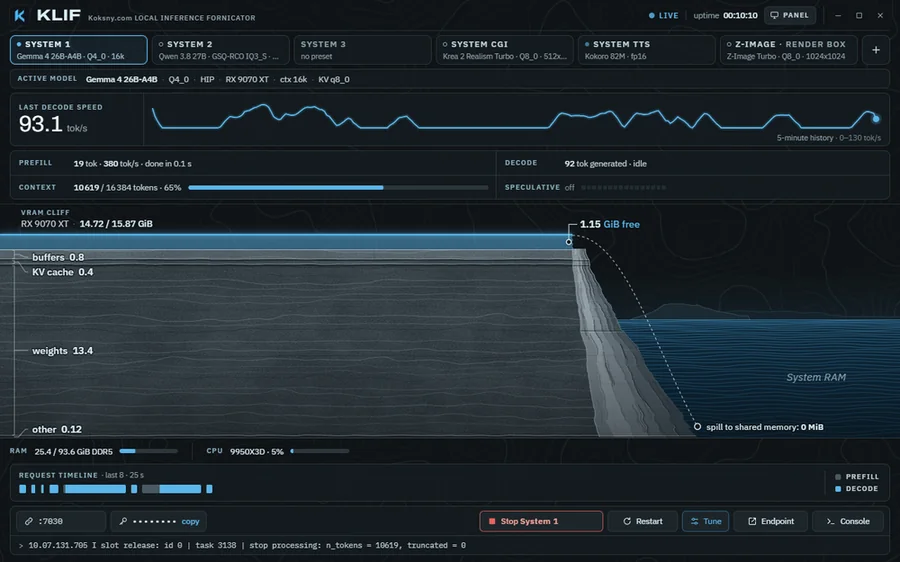The height and width of the screenshot is (562, 900).
Task: Open the Console button
Action: pyautogui.click(x=848, y=521)
